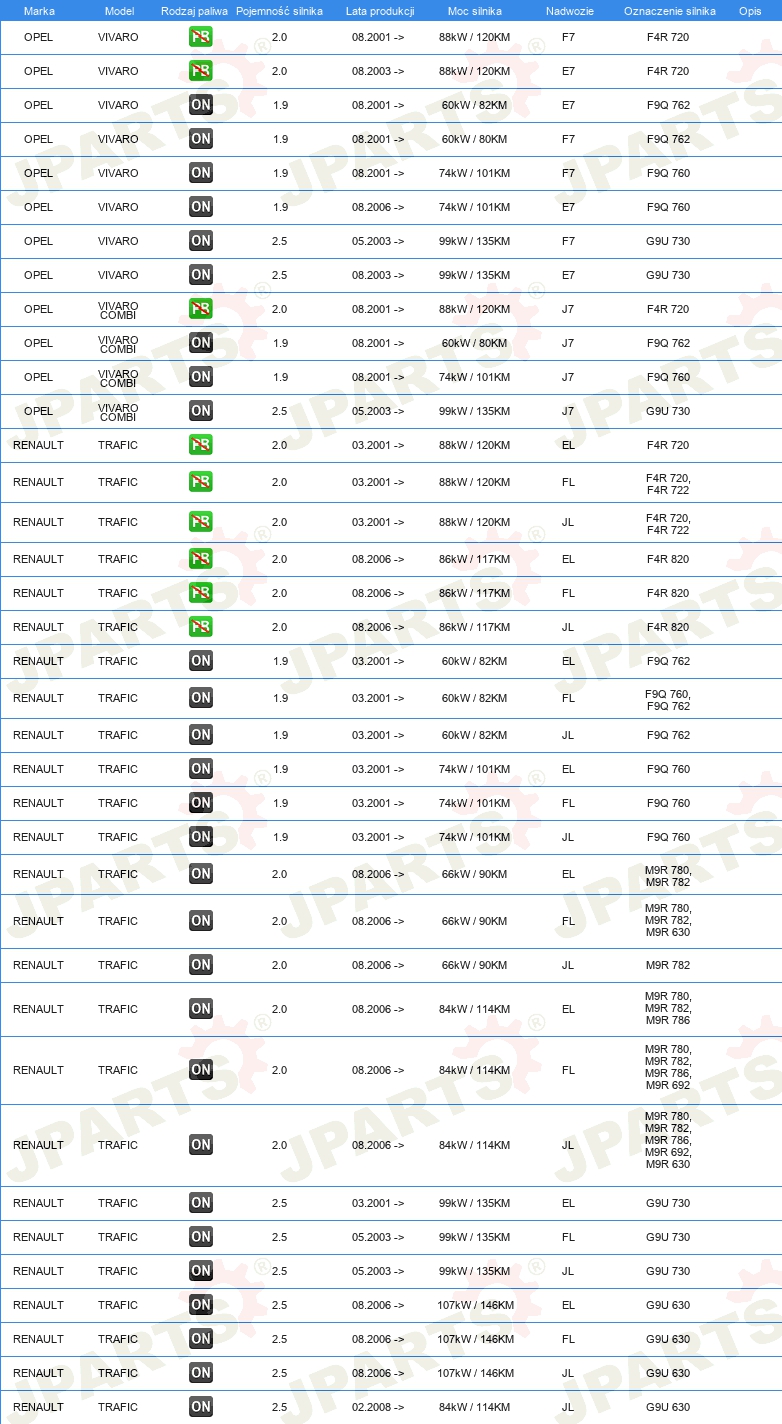This screenshot has width=782, height=1424.
Task: Click ON icon in Vivaro 2.5 E7 row
Action: [201, 275]
